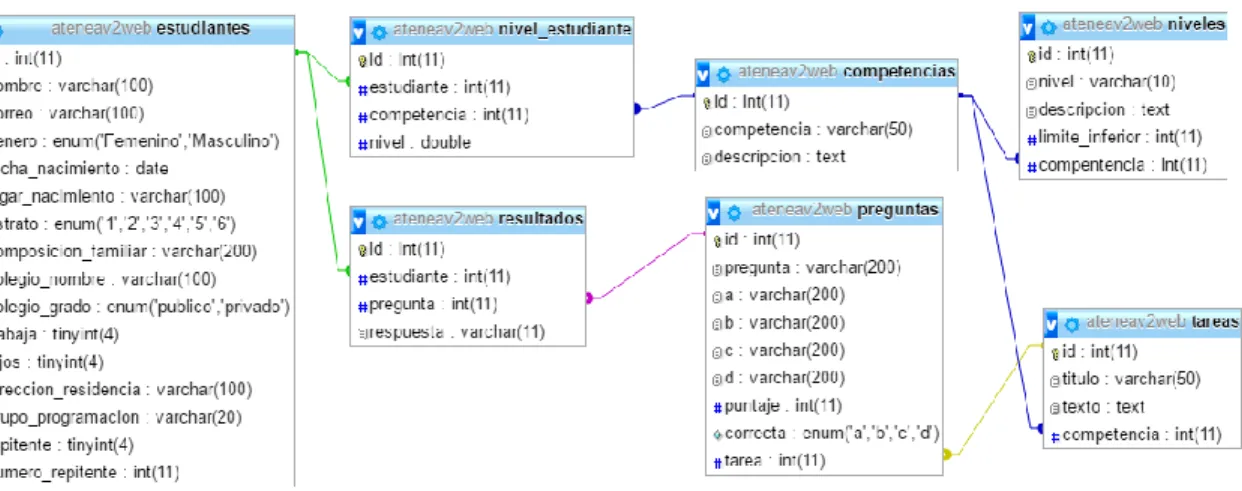This screenshot has height=491, width=1242.
Task: Click the gear icon on nivel_estudiante table
Action: 379,31
